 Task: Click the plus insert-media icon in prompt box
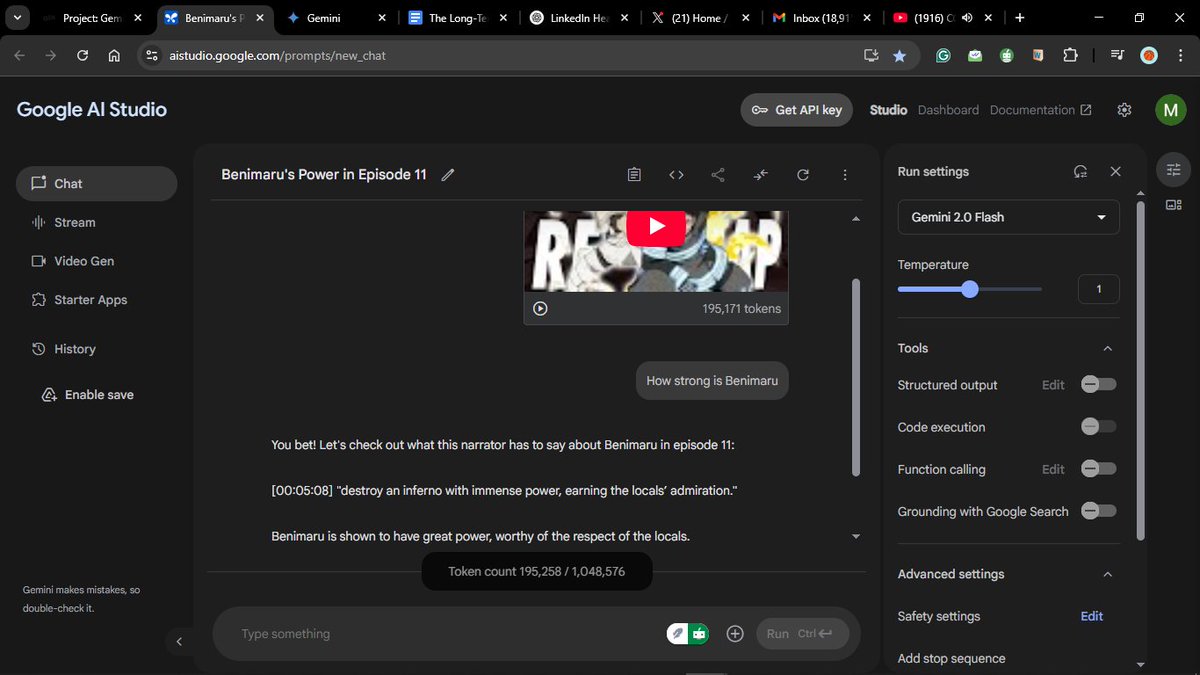[735, 634]
